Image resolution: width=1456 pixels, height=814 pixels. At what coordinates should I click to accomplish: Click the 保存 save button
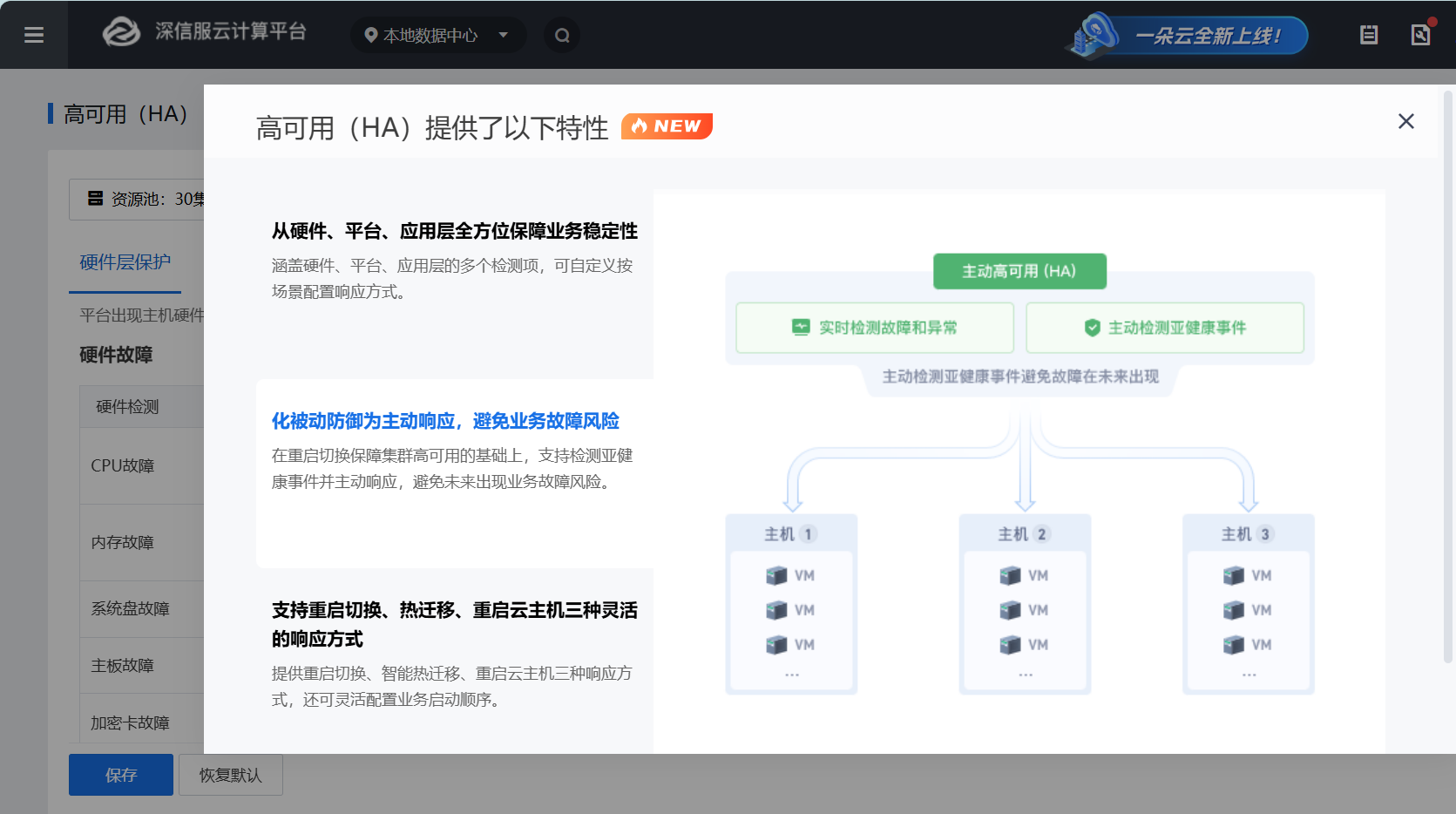(x=120, y=775)
